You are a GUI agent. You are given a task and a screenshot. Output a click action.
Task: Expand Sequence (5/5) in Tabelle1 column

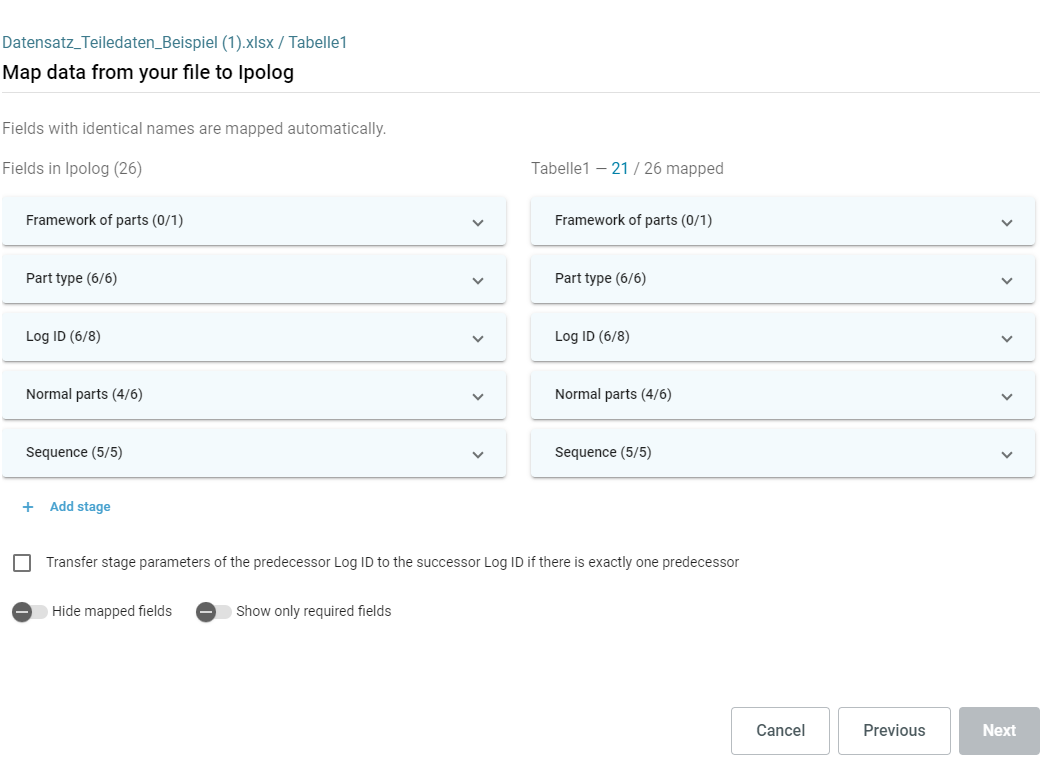[782, 453]
